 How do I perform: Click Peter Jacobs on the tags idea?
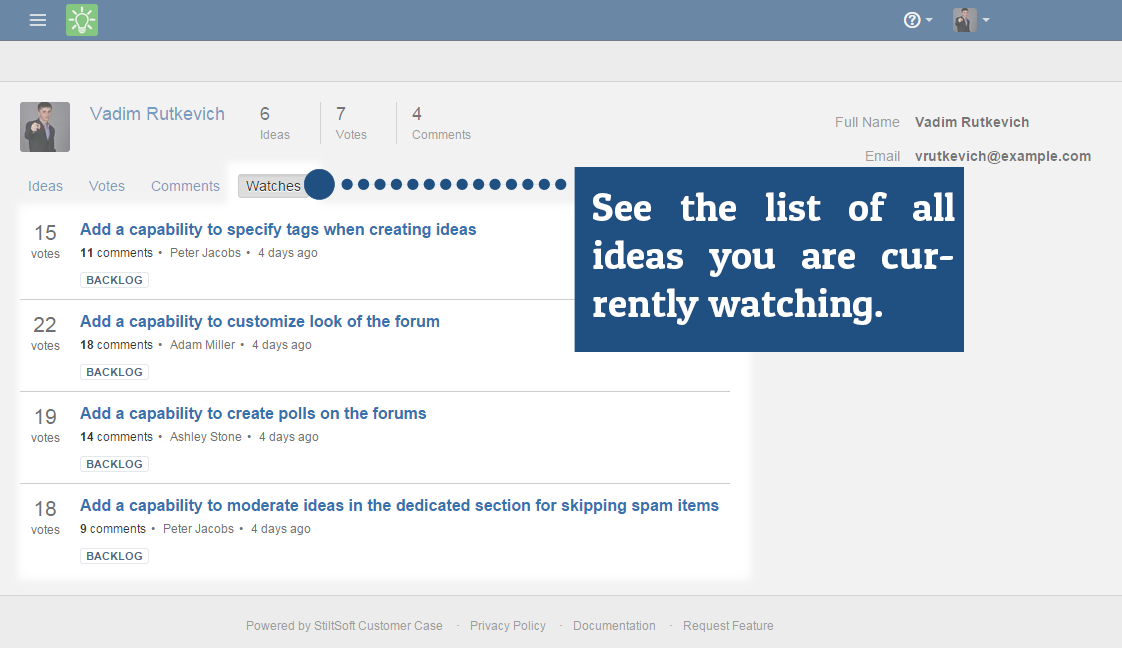click(205, 252)
